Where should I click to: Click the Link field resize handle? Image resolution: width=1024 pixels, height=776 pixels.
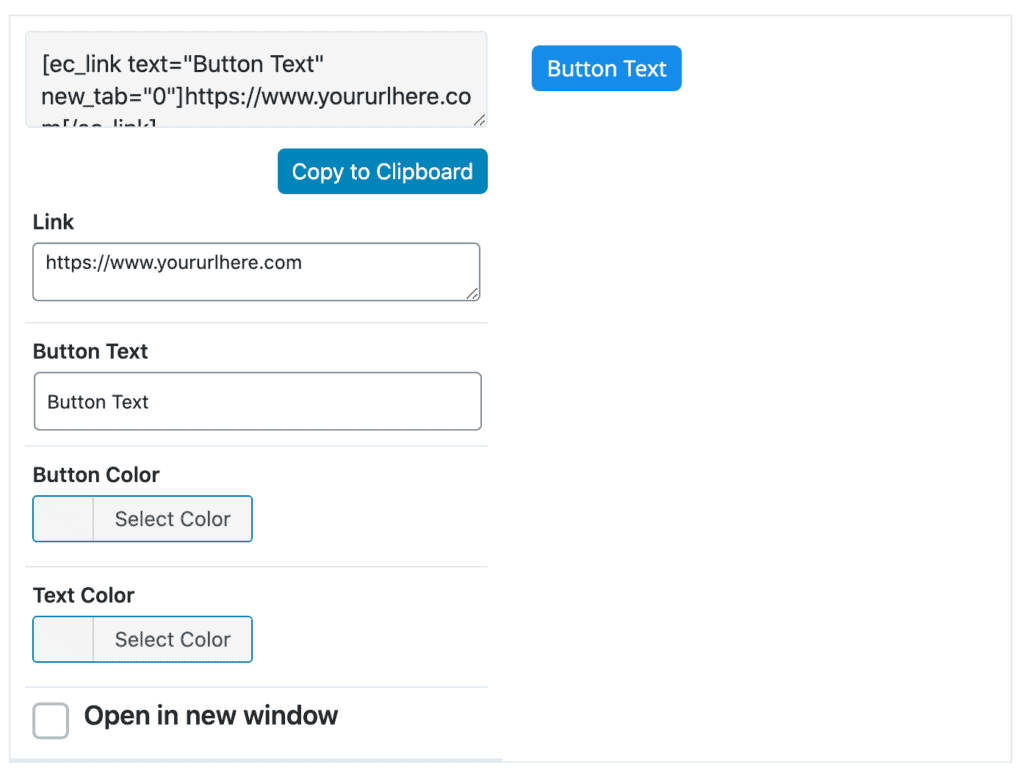[472, 293]
